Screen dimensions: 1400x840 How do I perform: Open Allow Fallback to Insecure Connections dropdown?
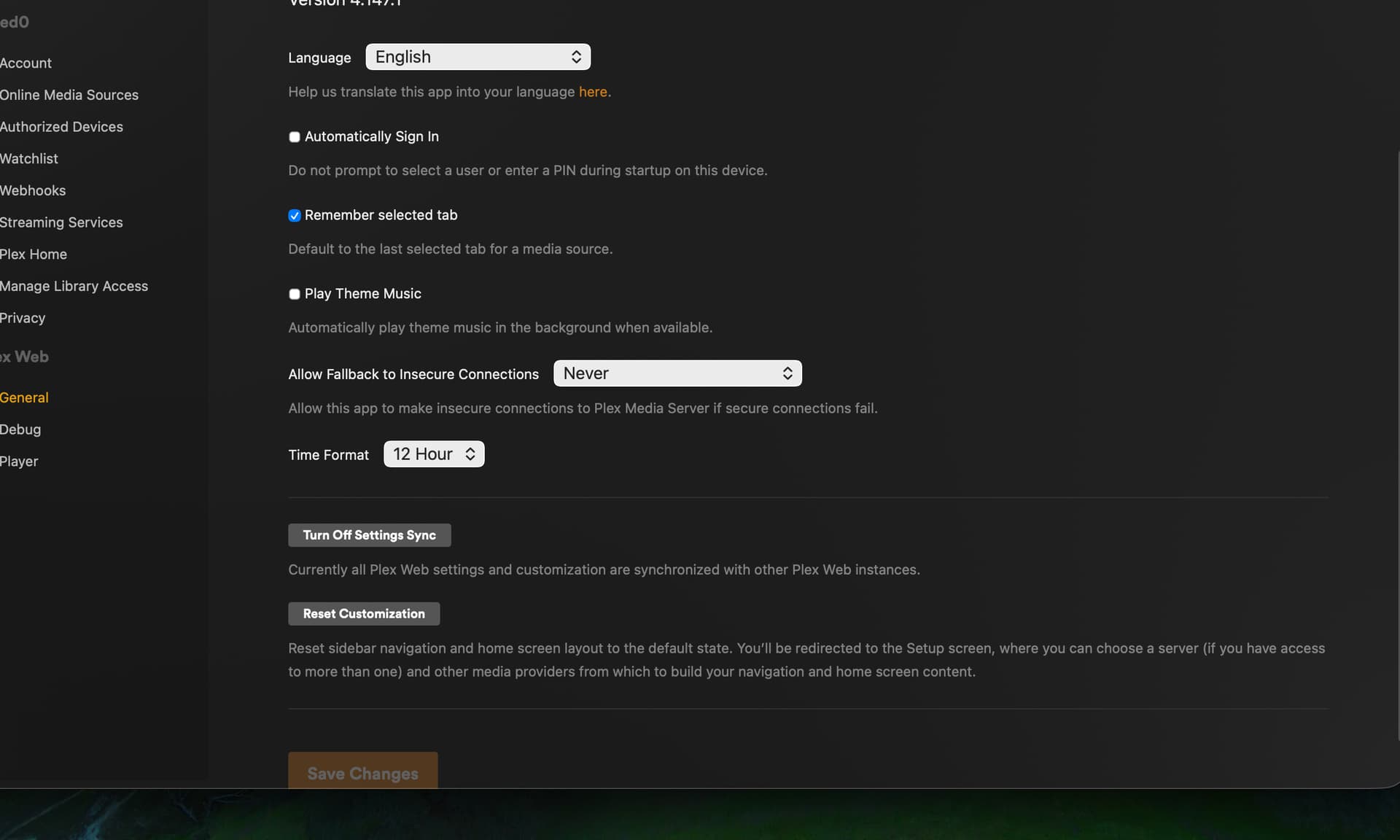point(677,373)
